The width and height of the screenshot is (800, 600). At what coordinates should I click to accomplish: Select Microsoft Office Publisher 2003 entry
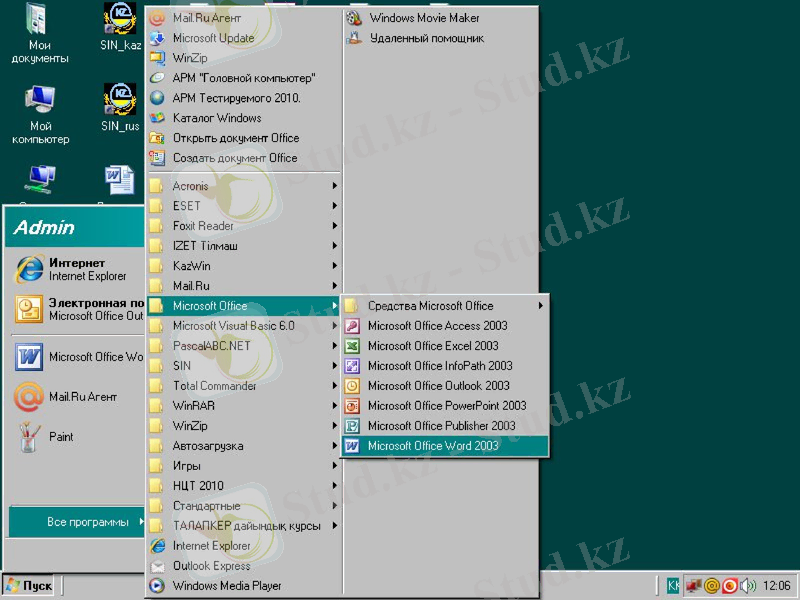(x=441, y=426)
